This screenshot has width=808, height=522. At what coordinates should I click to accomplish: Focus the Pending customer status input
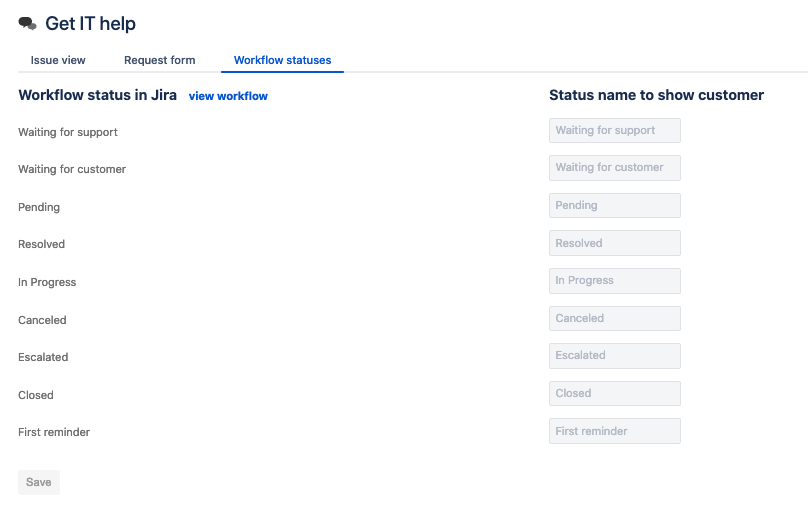point(615,206)
